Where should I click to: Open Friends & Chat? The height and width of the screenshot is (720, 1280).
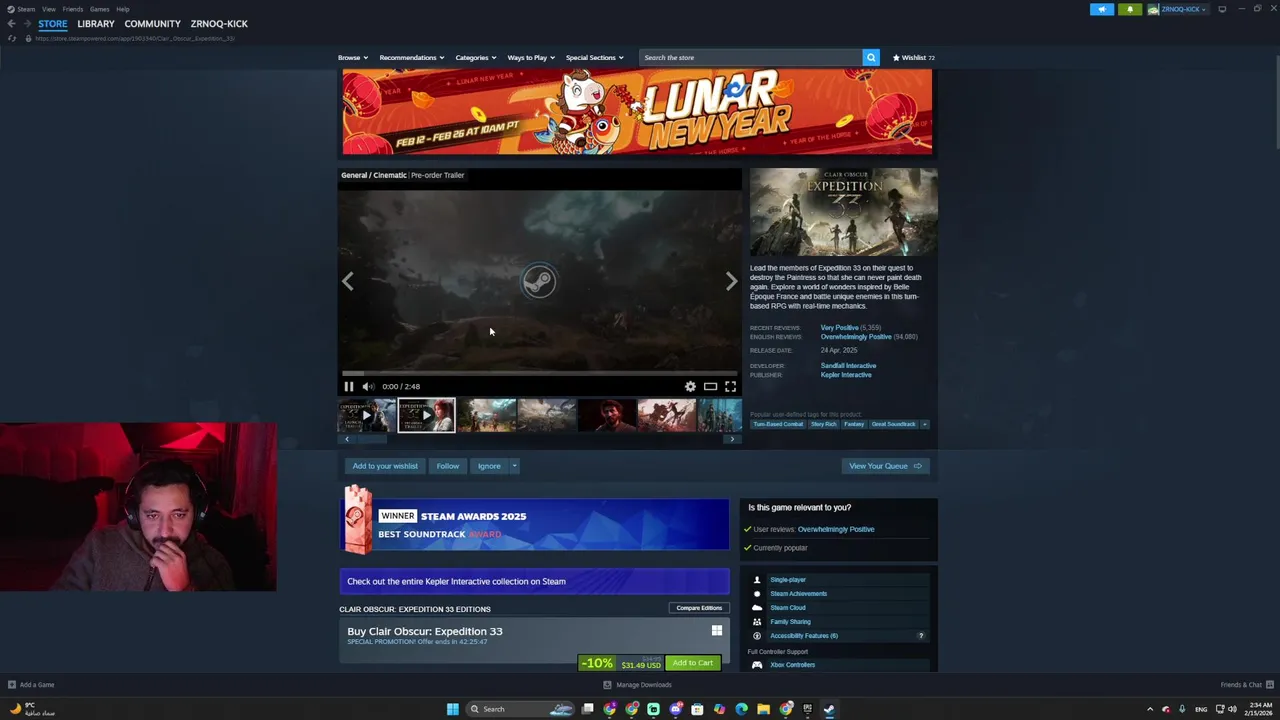click(1246, 685)
